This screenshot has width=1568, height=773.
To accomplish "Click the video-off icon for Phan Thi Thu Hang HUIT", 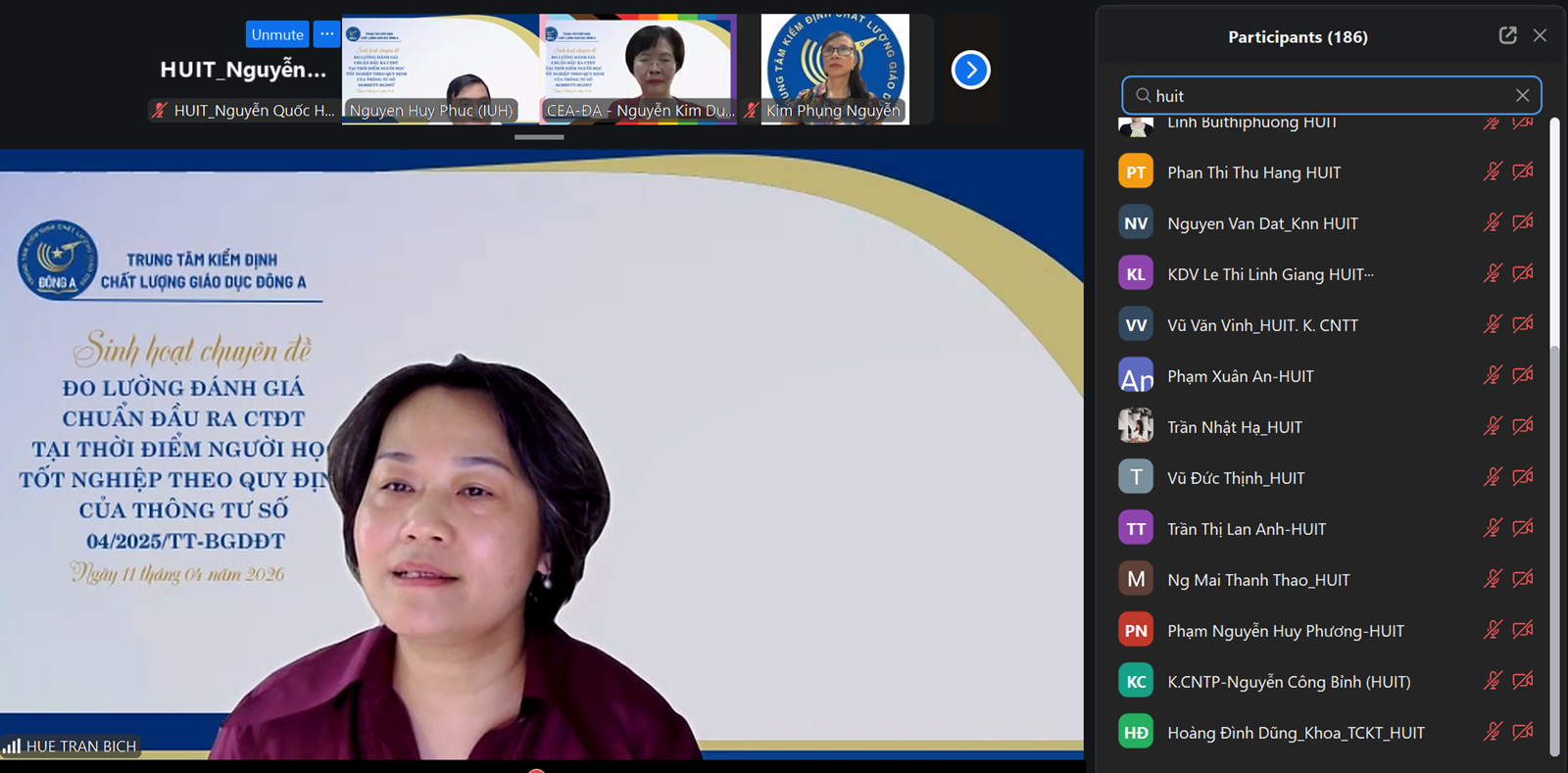I will click(x=1523, y=171).
